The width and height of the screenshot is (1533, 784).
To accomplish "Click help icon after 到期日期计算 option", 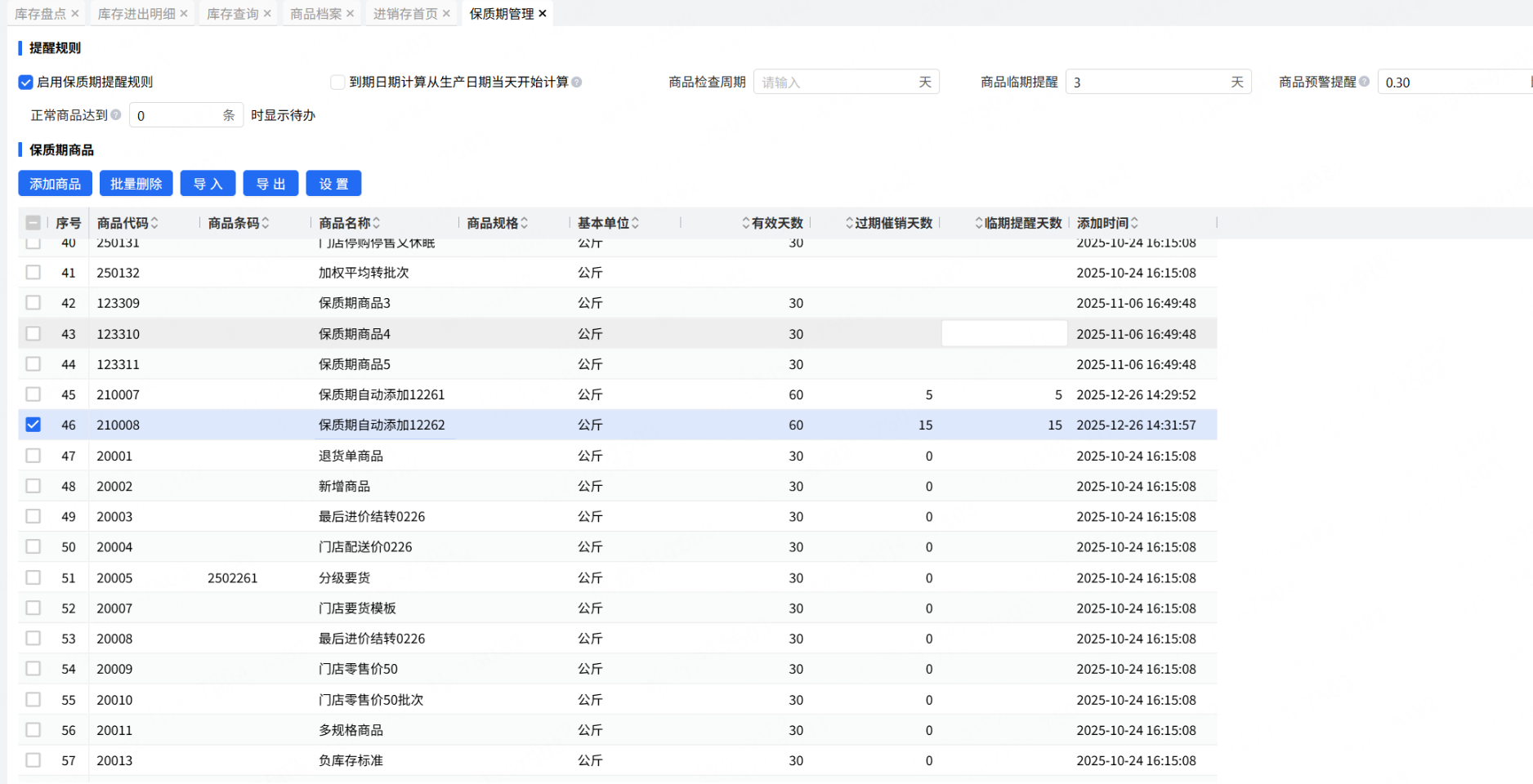I will (577, 82).
